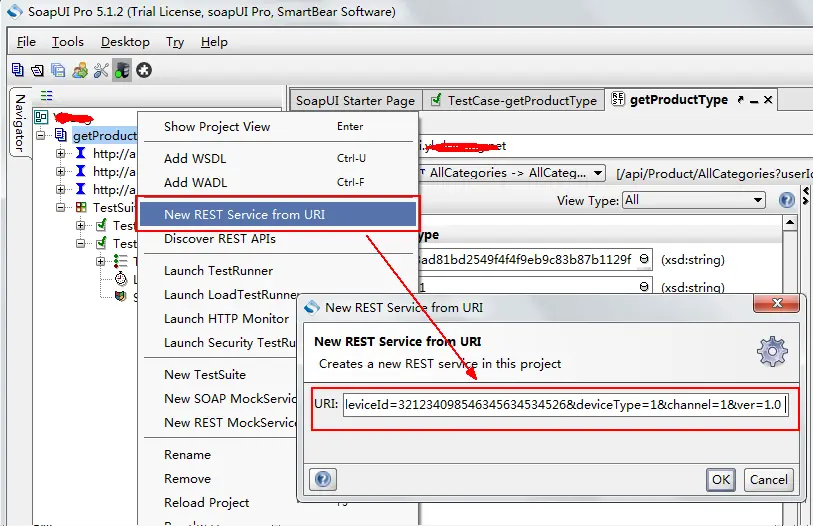813x526 pixels.
Task: Click the puzzle-piece plugin toolbar icon
Action: [x=144, y=70]
